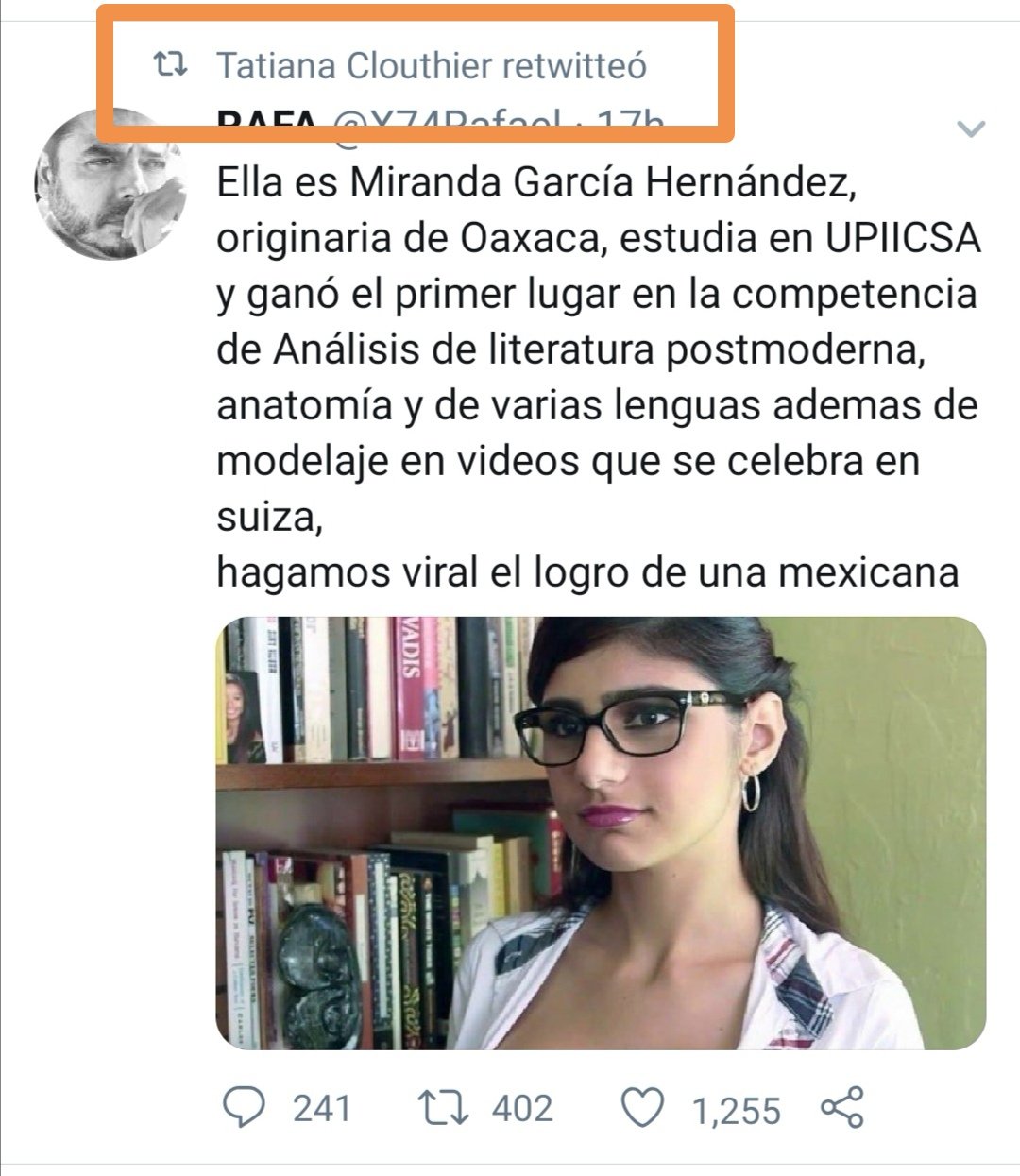The width and height of the screenshot is (1020, 1176).
Task: Open the RAFA author profile picture
Action: click(x=111, y=183)
